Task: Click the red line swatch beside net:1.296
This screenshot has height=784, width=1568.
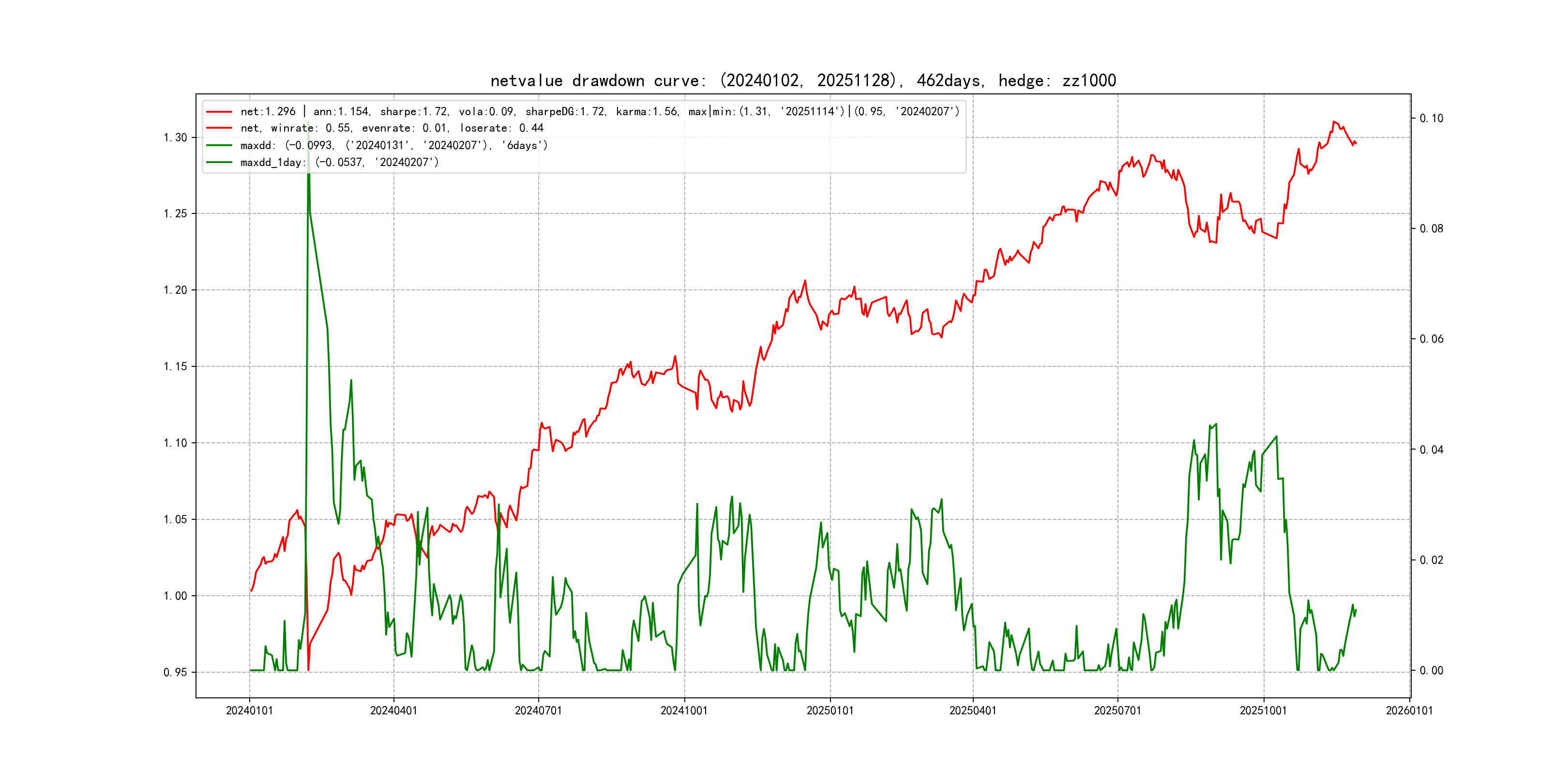Action: [219, 112]
